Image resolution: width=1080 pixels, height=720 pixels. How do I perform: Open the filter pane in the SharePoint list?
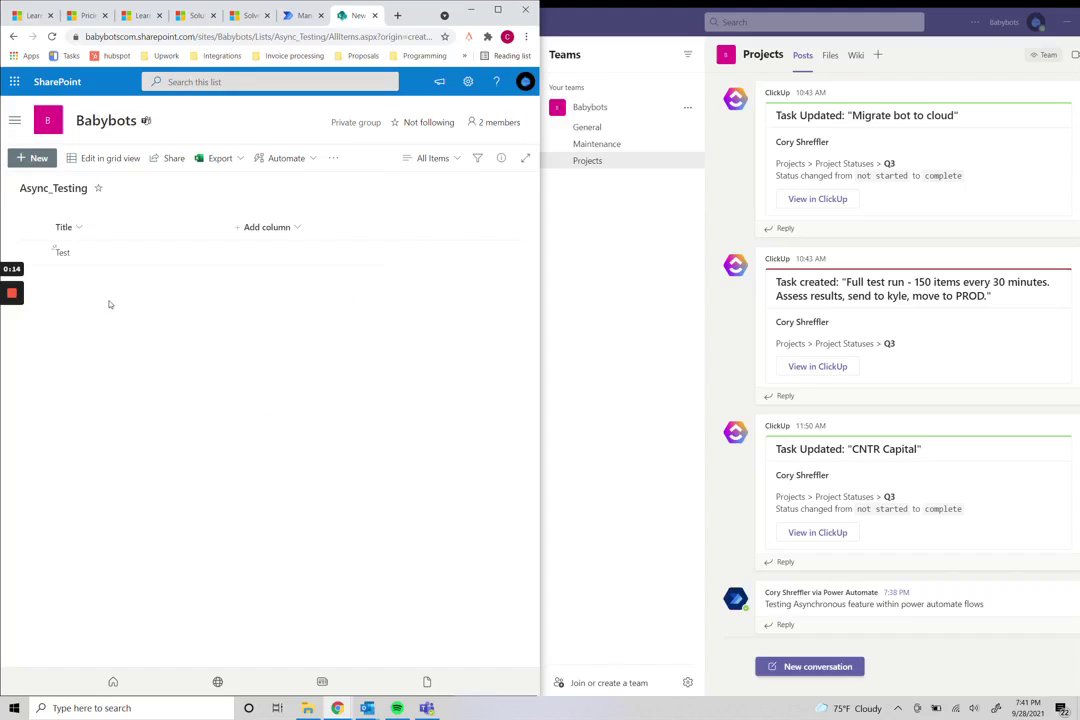pyautogui.click(x=477, y=158)
